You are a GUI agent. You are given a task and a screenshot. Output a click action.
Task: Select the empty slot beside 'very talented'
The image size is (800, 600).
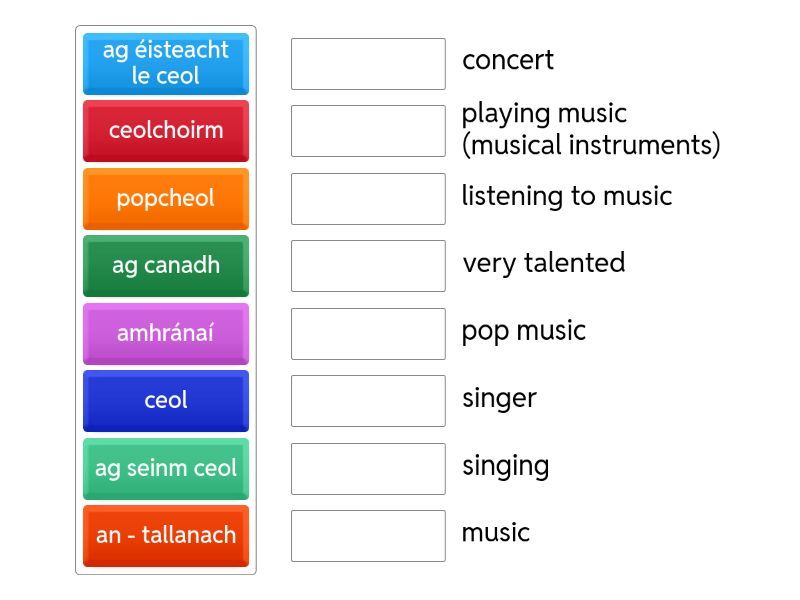[368, 266]
